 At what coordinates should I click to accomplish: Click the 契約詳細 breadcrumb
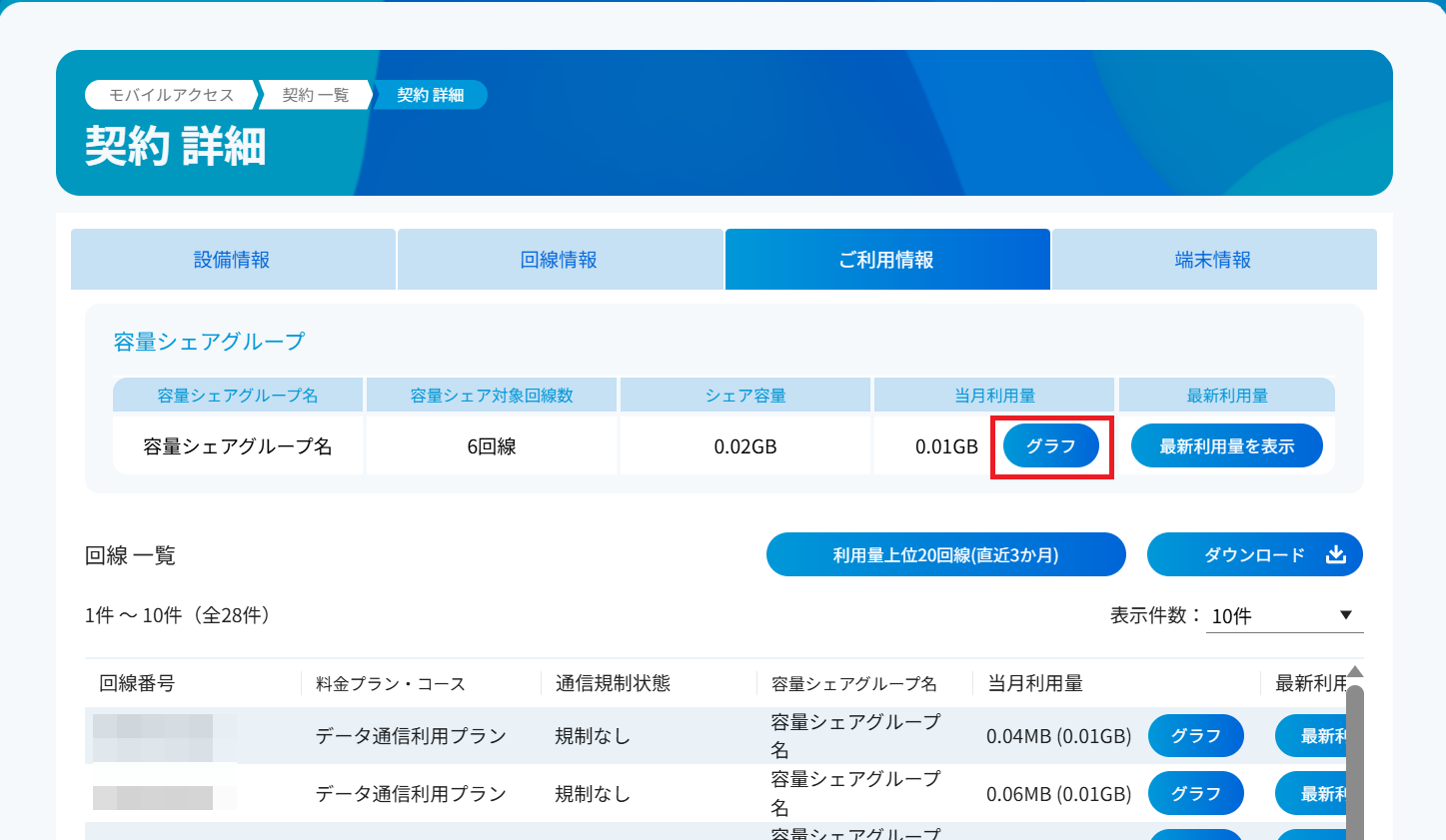431,95
